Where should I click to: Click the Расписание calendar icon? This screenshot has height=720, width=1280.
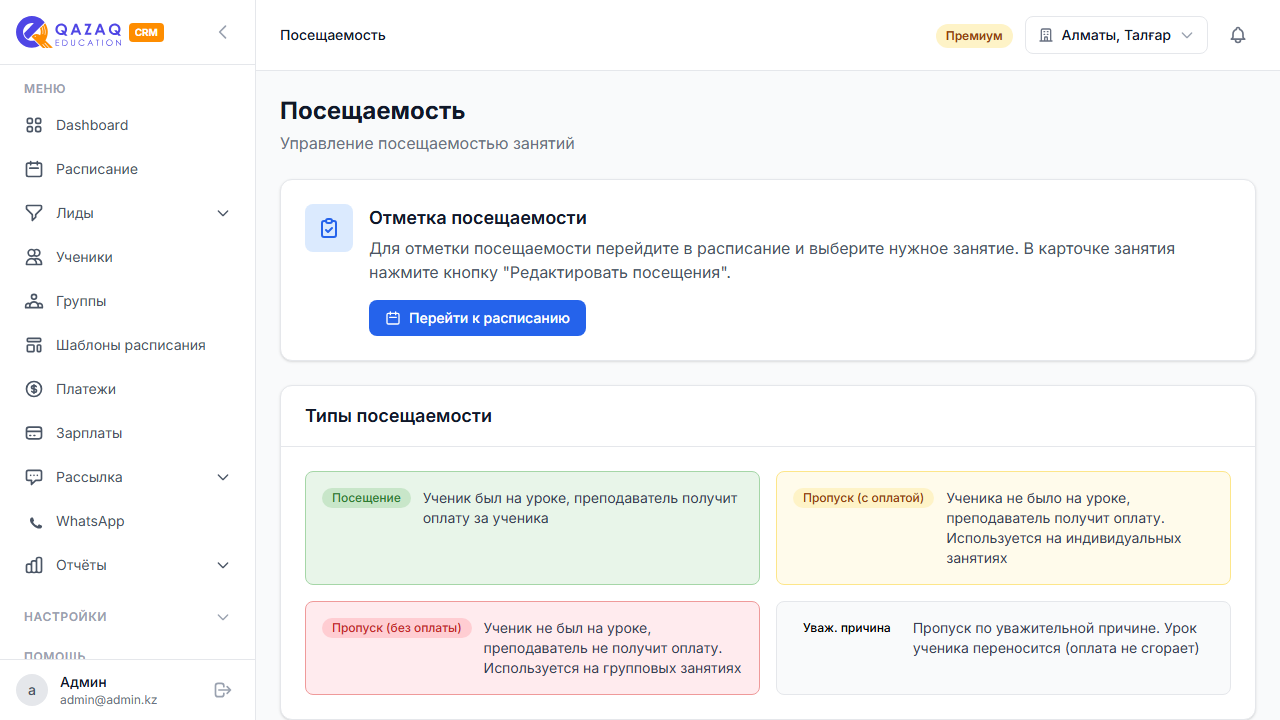click(x=34, y=169)
